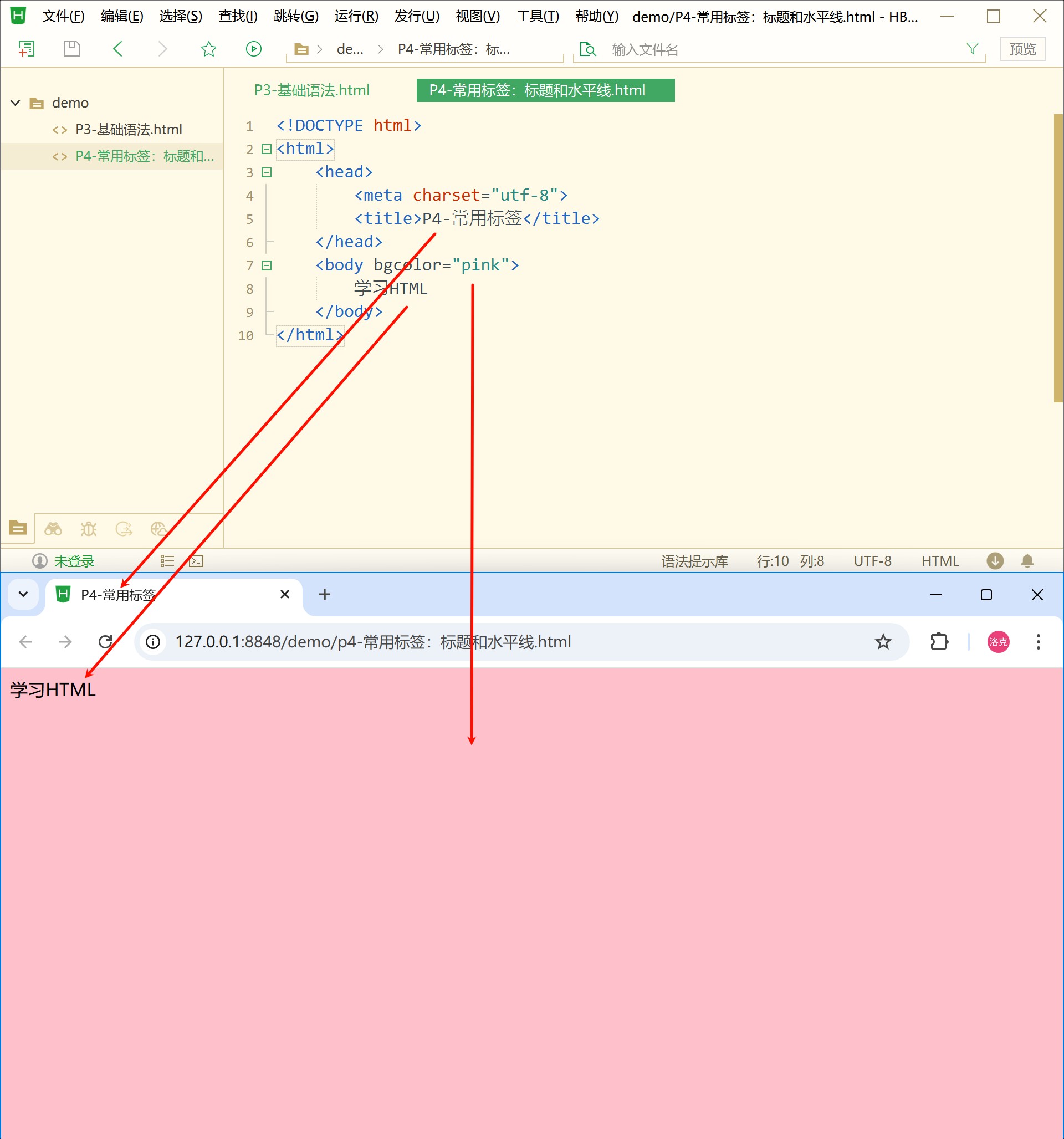The width and height of the screenshot is (1064, 1139).
Task: Click the save file icon
Action: point(71,49)
